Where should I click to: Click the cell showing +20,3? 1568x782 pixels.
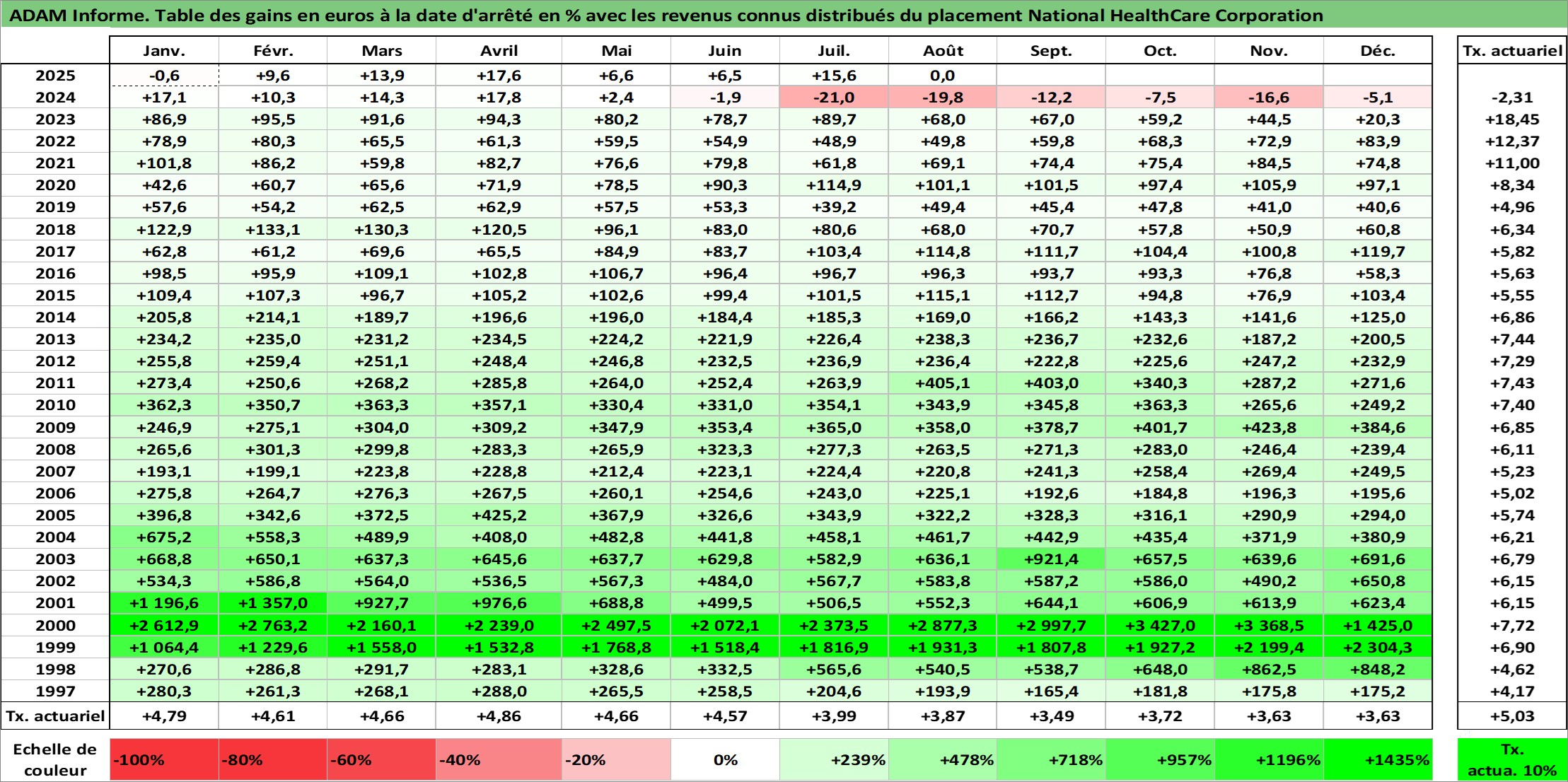click(x=1378, y=119)
